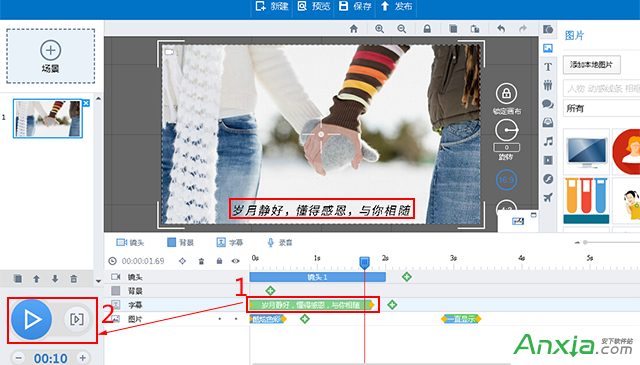The width and height of the screenshot is (640, 365).
Task: Open the speech bubble panel
Action: pos(548,104)
